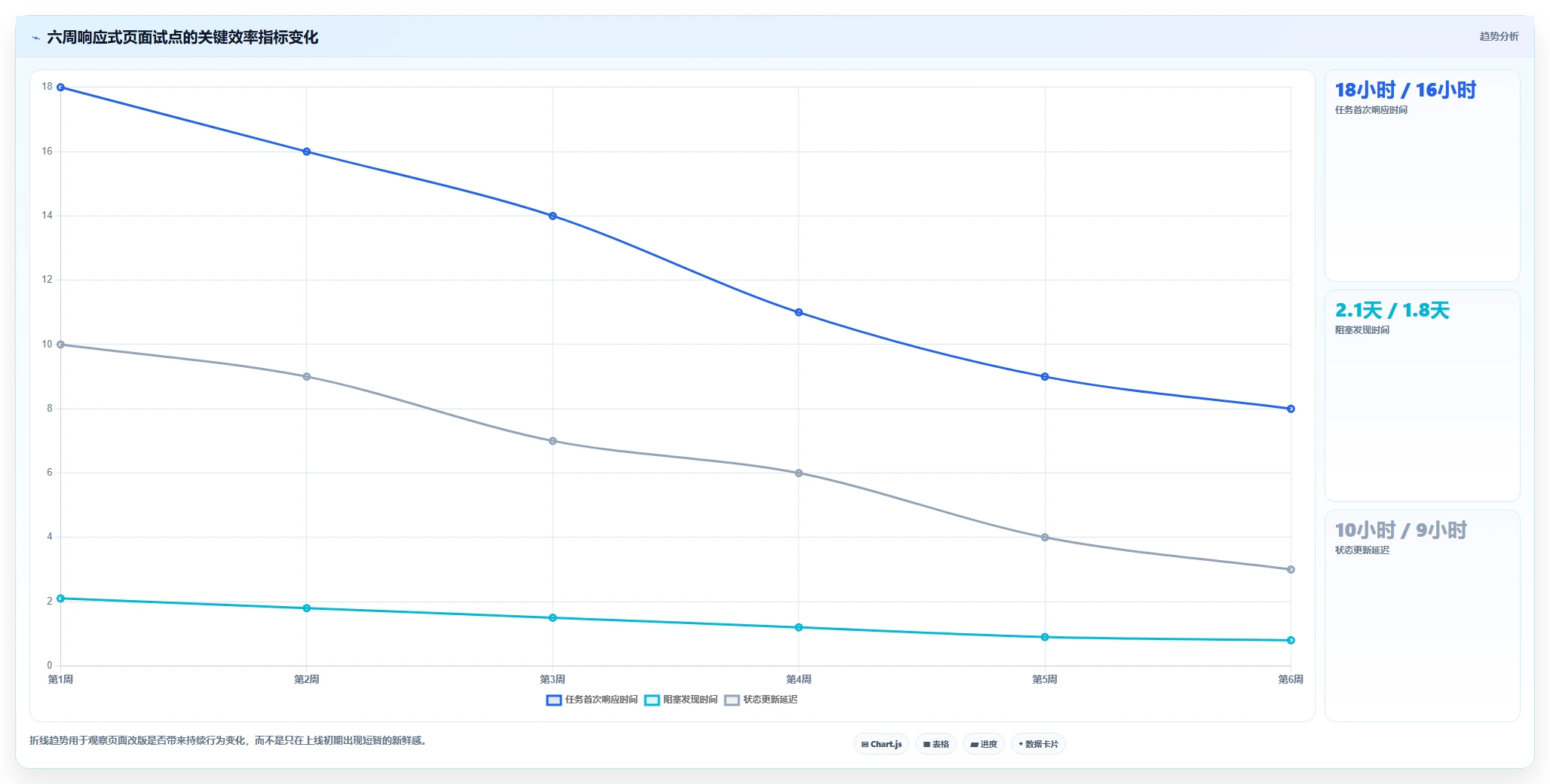The image size is (1550, 784).
Task: Select the Chart.js tag
Action: (881, 744)
